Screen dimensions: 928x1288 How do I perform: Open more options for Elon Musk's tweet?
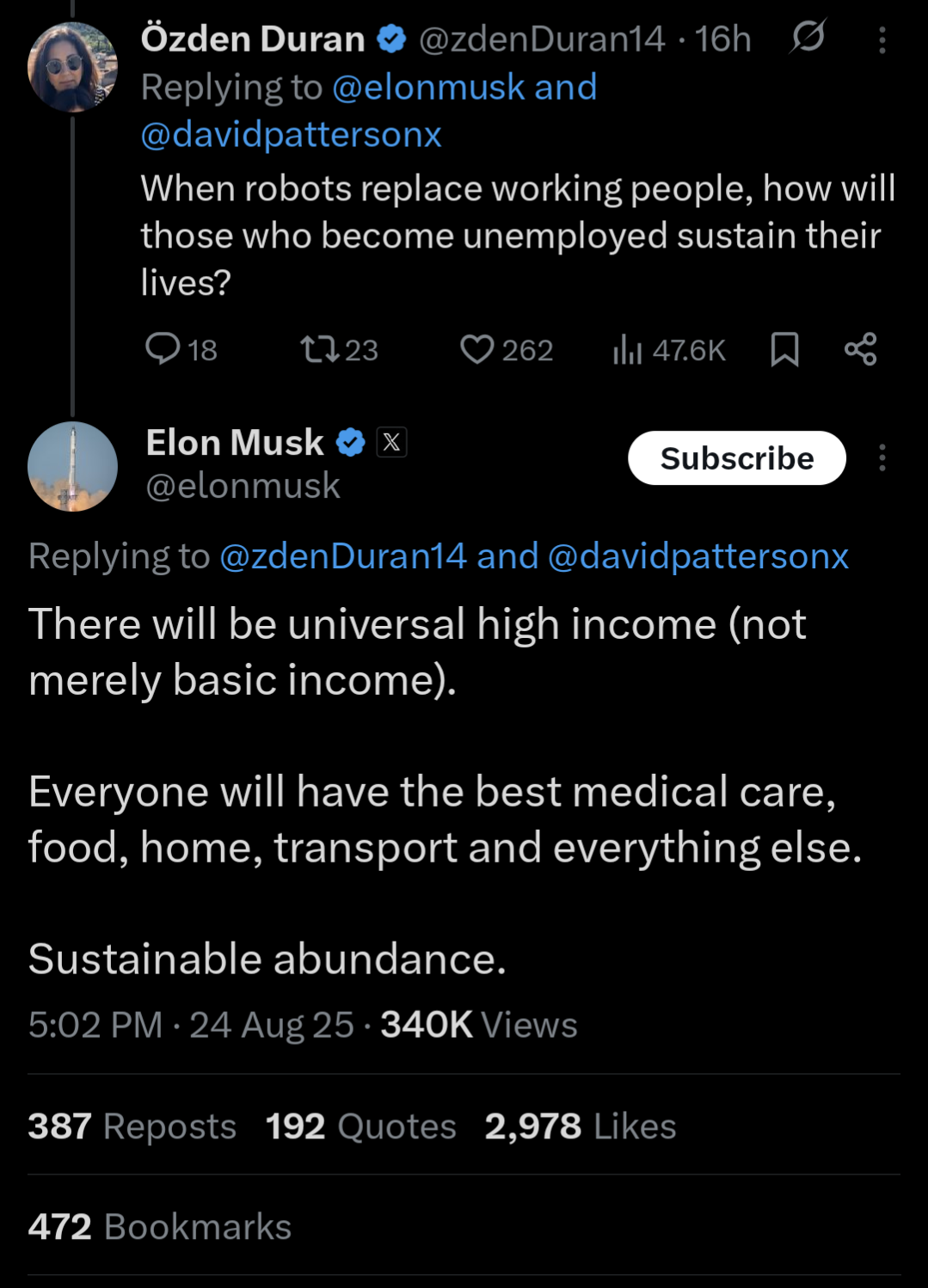tap(882, 457)
